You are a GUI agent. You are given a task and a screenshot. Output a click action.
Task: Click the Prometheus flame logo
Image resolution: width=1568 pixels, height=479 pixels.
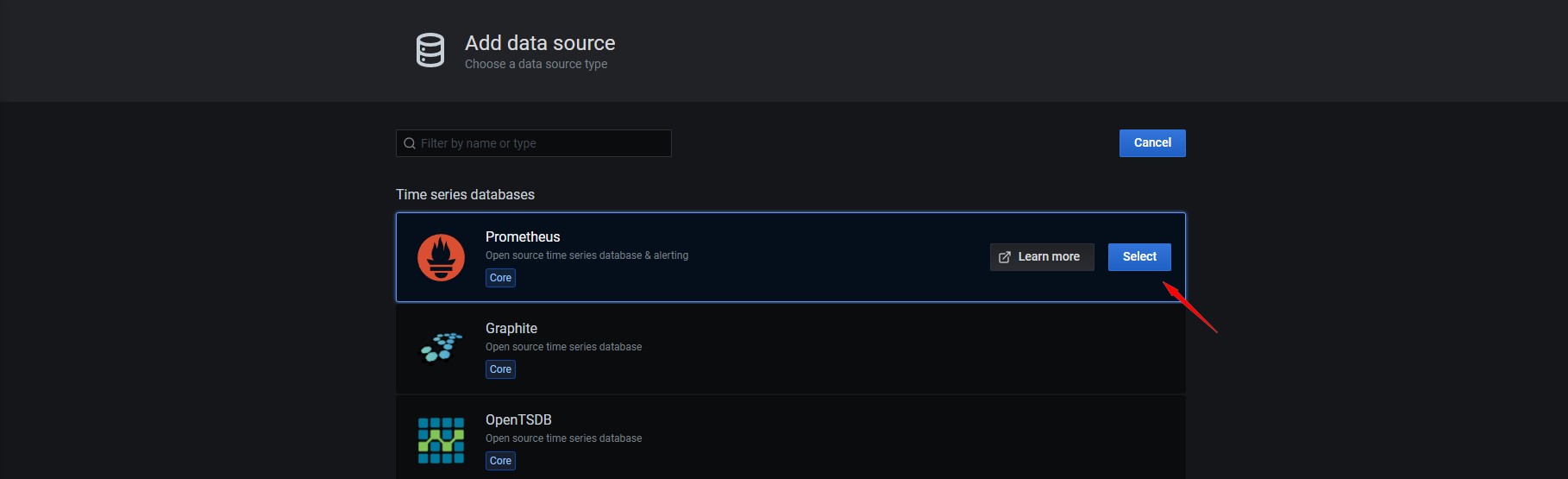pyautogui.click(x=441, y=257)
